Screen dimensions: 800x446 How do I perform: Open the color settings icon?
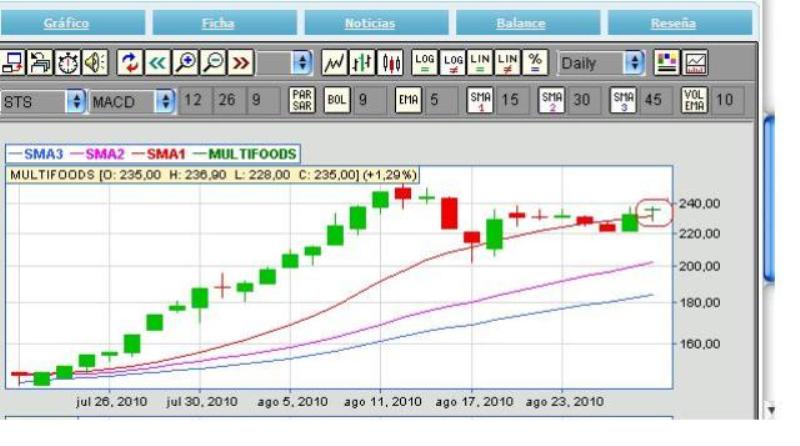666,63
